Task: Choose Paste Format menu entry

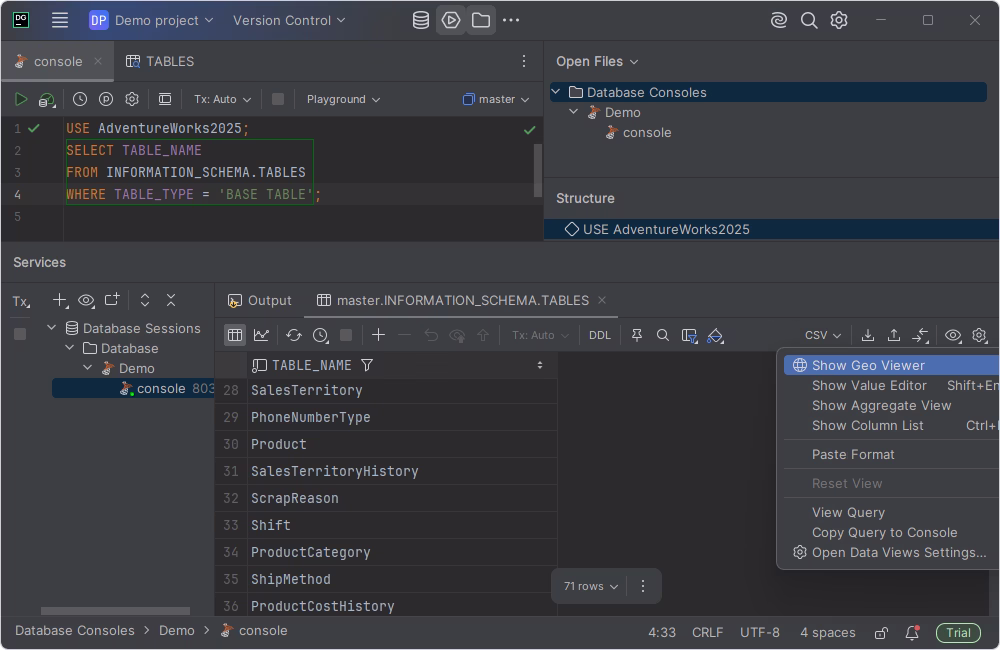Action: [892, 455]
